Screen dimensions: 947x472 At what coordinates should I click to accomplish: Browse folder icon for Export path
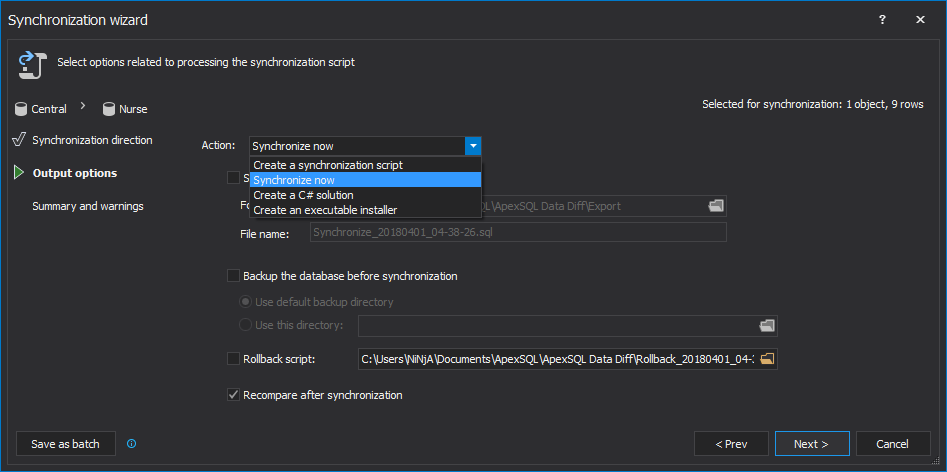(716, 206)
